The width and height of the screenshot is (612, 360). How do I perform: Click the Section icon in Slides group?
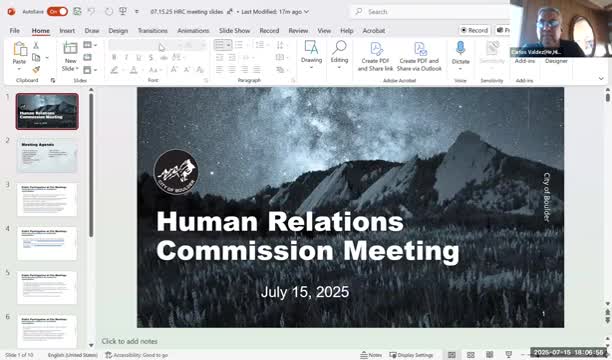click(87, 70)
